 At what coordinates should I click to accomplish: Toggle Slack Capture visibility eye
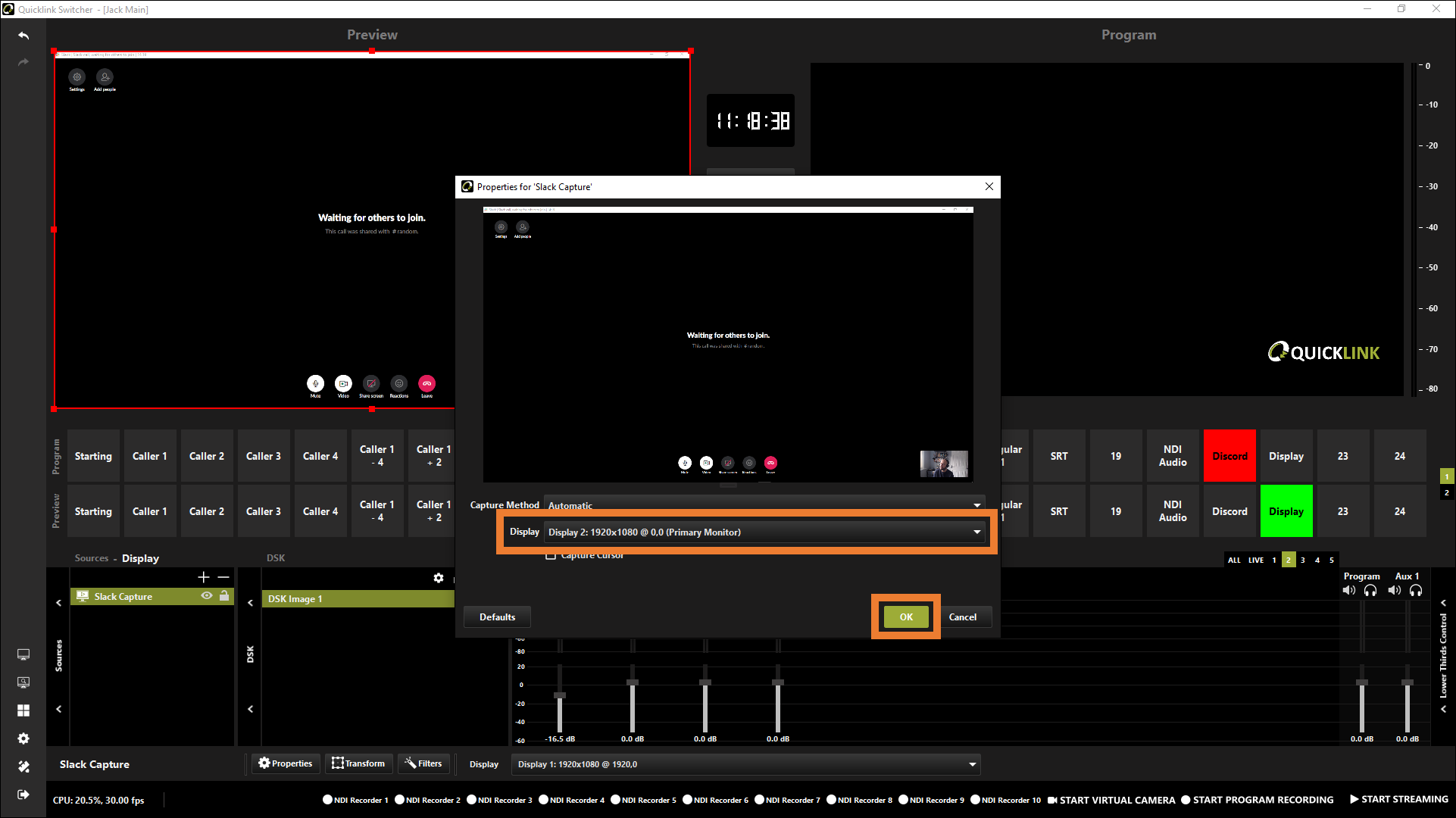pos(207,596)
